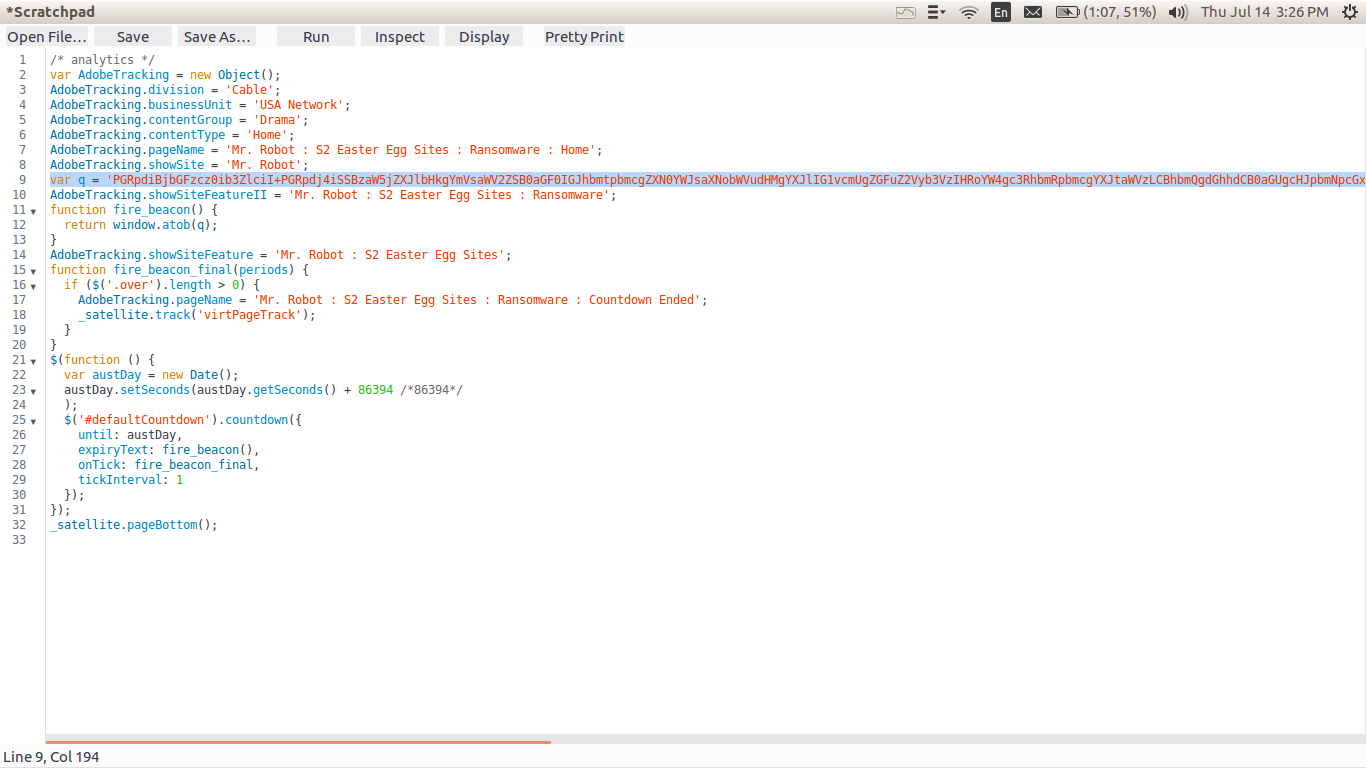This screenshot has width=1366, height=768.
Task: Click 'tickInterval: 1' line
Action: pos(131,480)
